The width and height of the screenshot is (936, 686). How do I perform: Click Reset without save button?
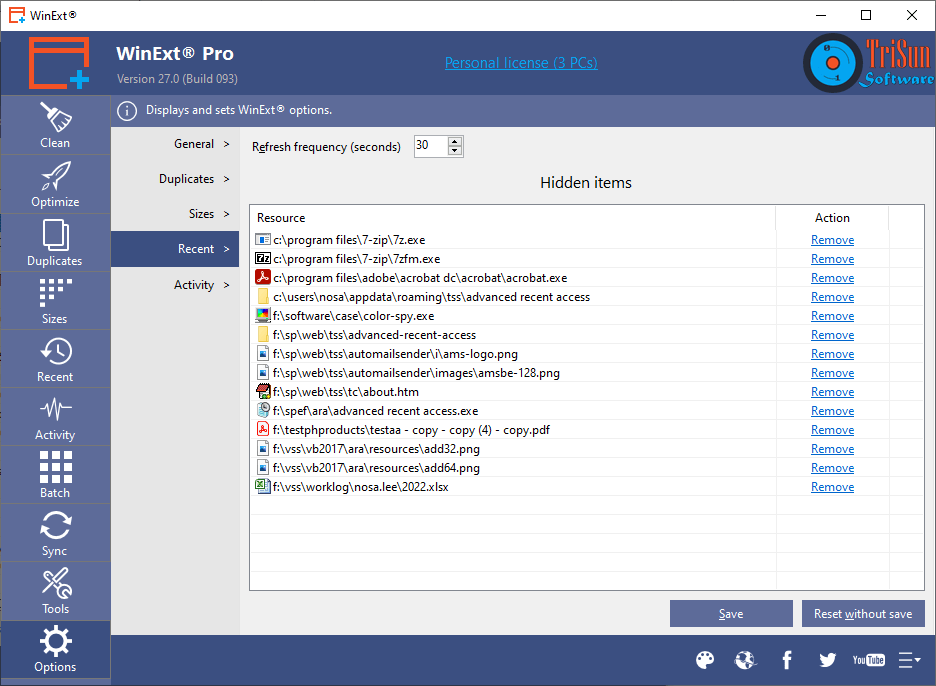click(x=863, y=614)
